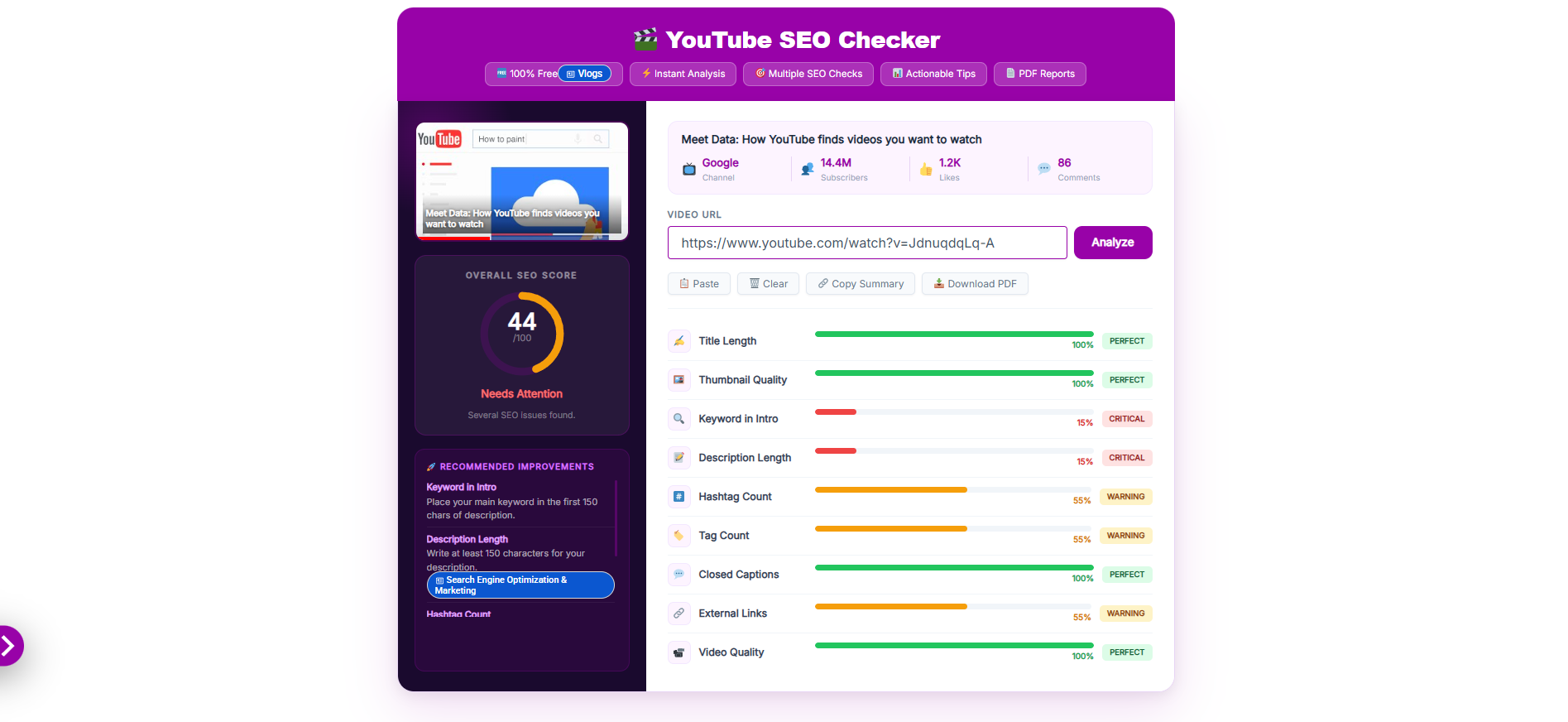This screenshot has width=1568, height=722.
Task: Click the Closed Captions speech icon
Action: [x=679, y=575]
